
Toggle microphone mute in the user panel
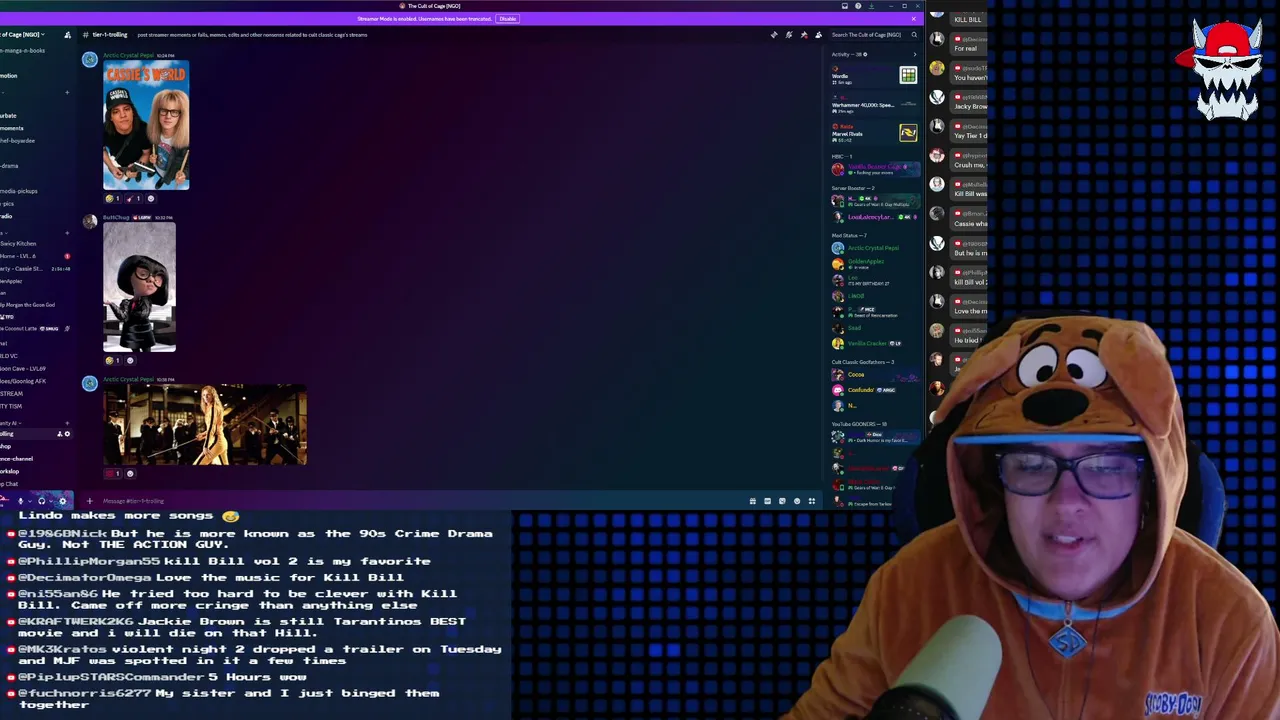(x=20, y=501)
